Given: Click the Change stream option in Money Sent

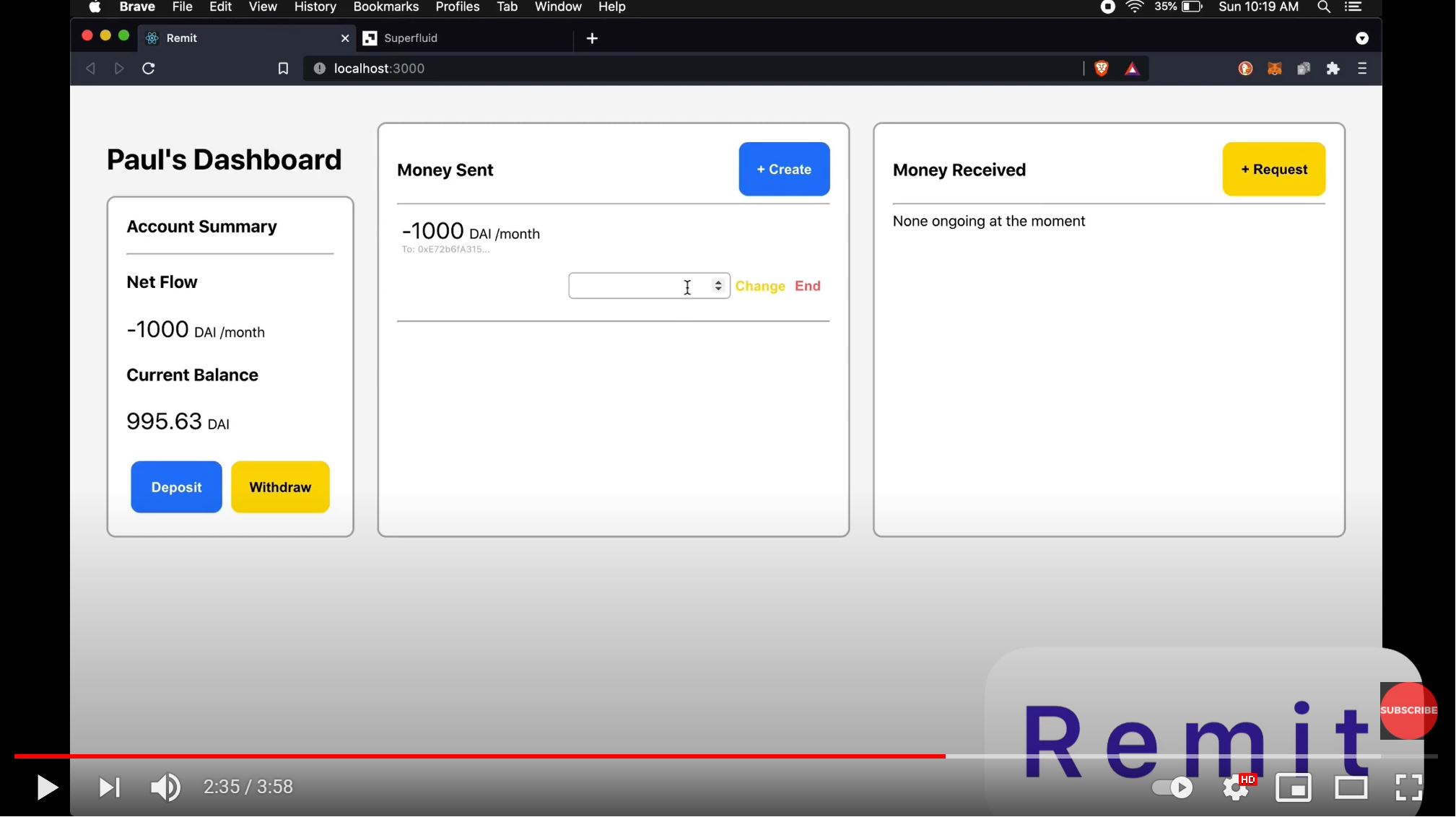Looking at the screenshot, I should pyautogui.click(x=759, y=286).
